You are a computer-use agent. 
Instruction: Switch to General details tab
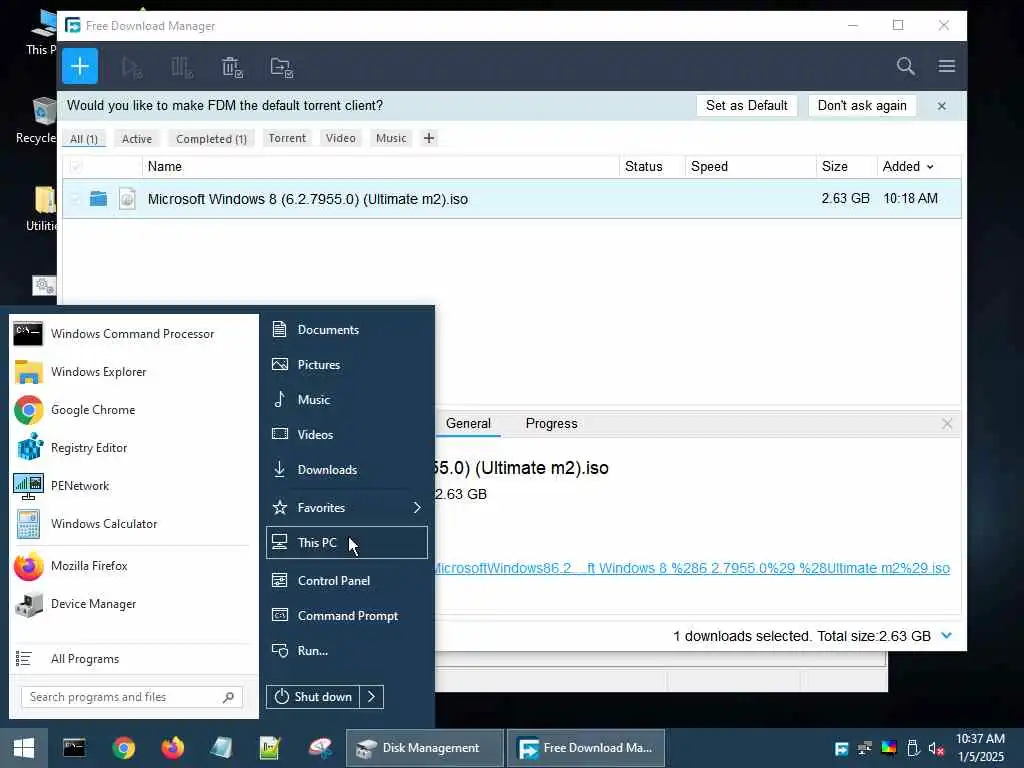(x=468, y=423)
